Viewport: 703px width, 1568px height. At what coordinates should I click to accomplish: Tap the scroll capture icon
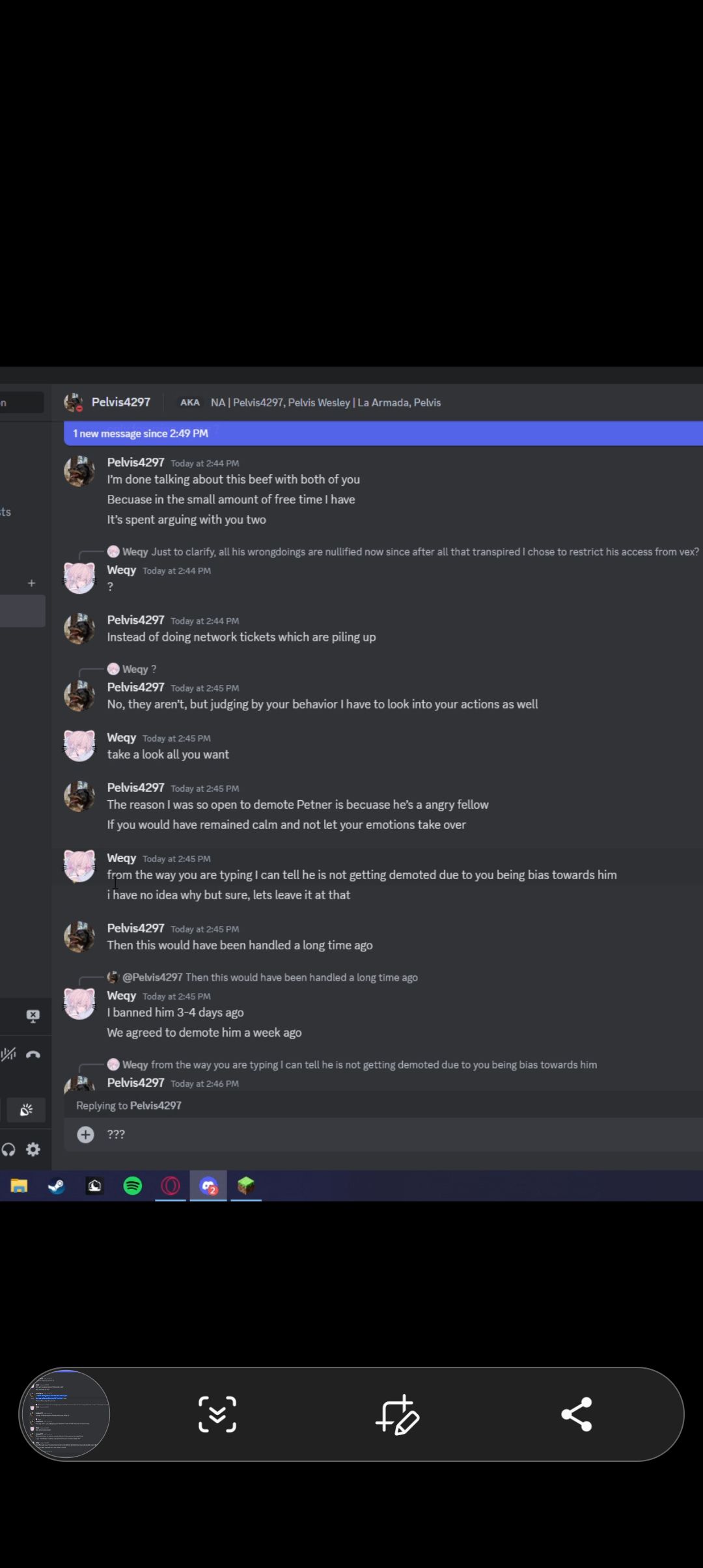(x=217, y=1414)
